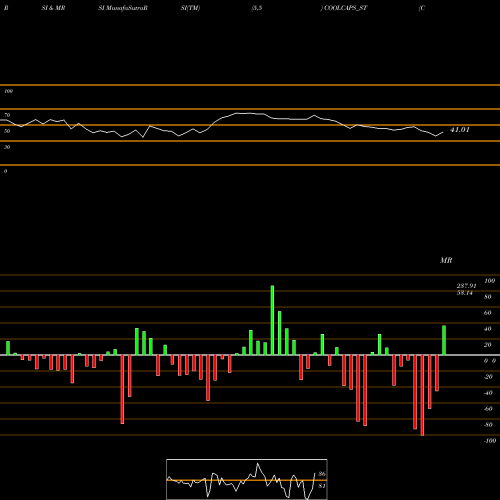500x500 pixels.
Task: Click the RSI axis label 100
Action: click(x=8, y=91)
